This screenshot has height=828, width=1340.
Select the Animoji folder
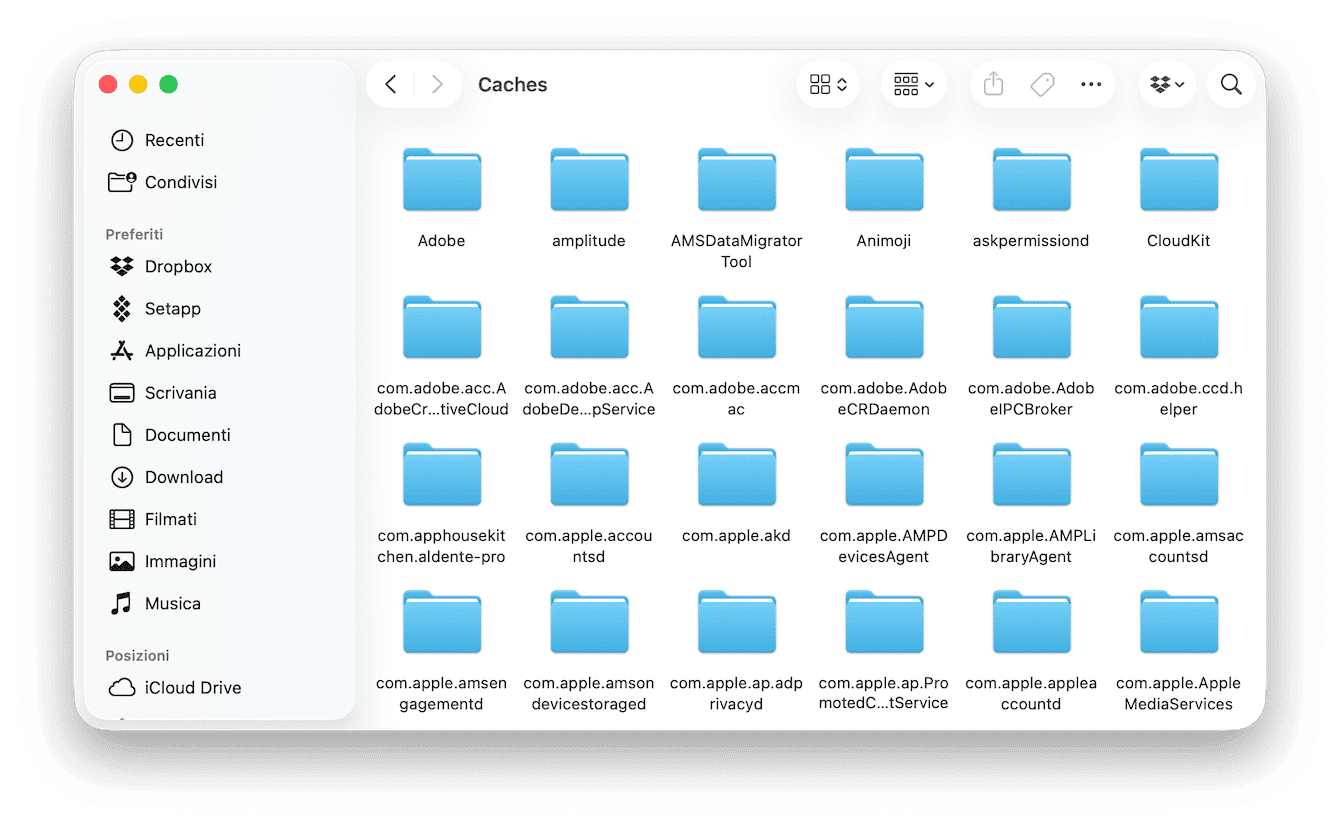point(884,180)
